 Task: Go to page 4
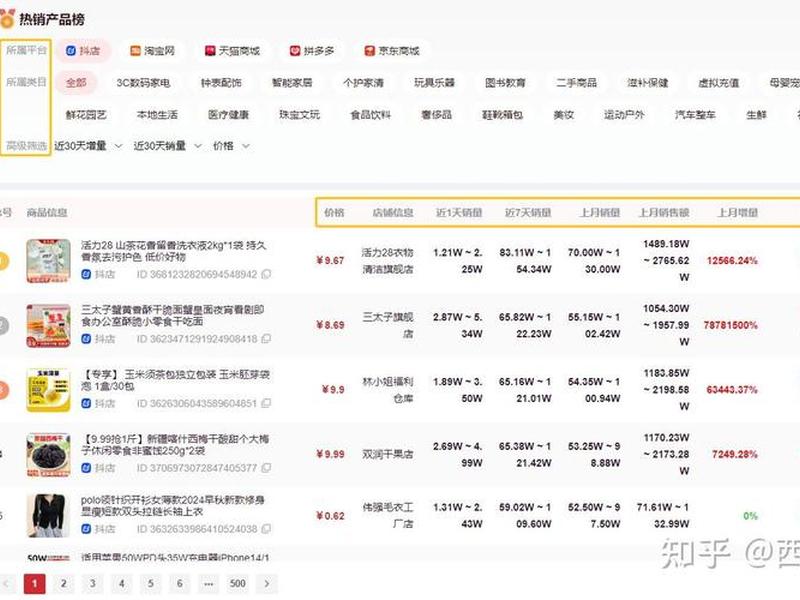tap(121, 584)
